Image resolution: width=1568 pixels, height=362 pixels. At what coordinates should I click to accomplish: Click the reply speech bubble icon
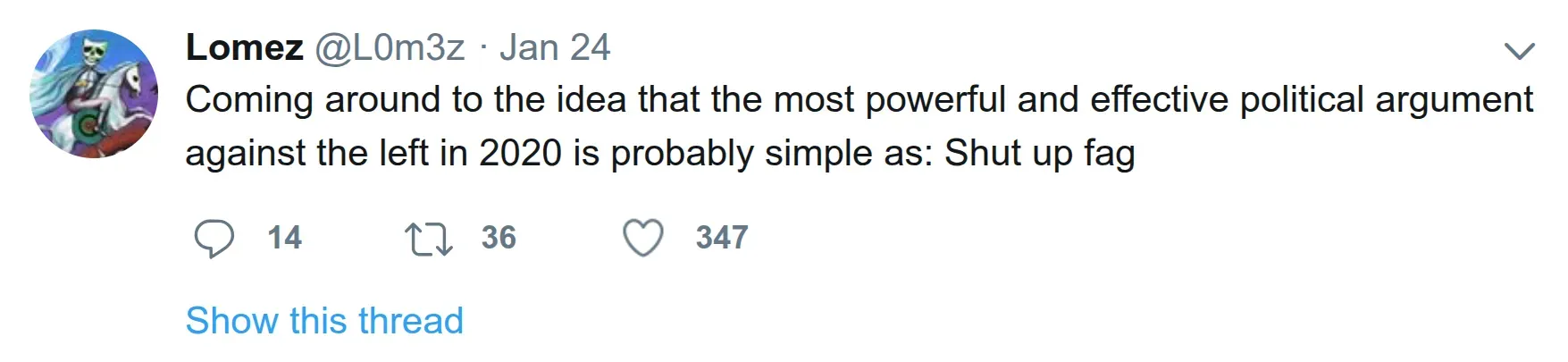tap(214, 239)
